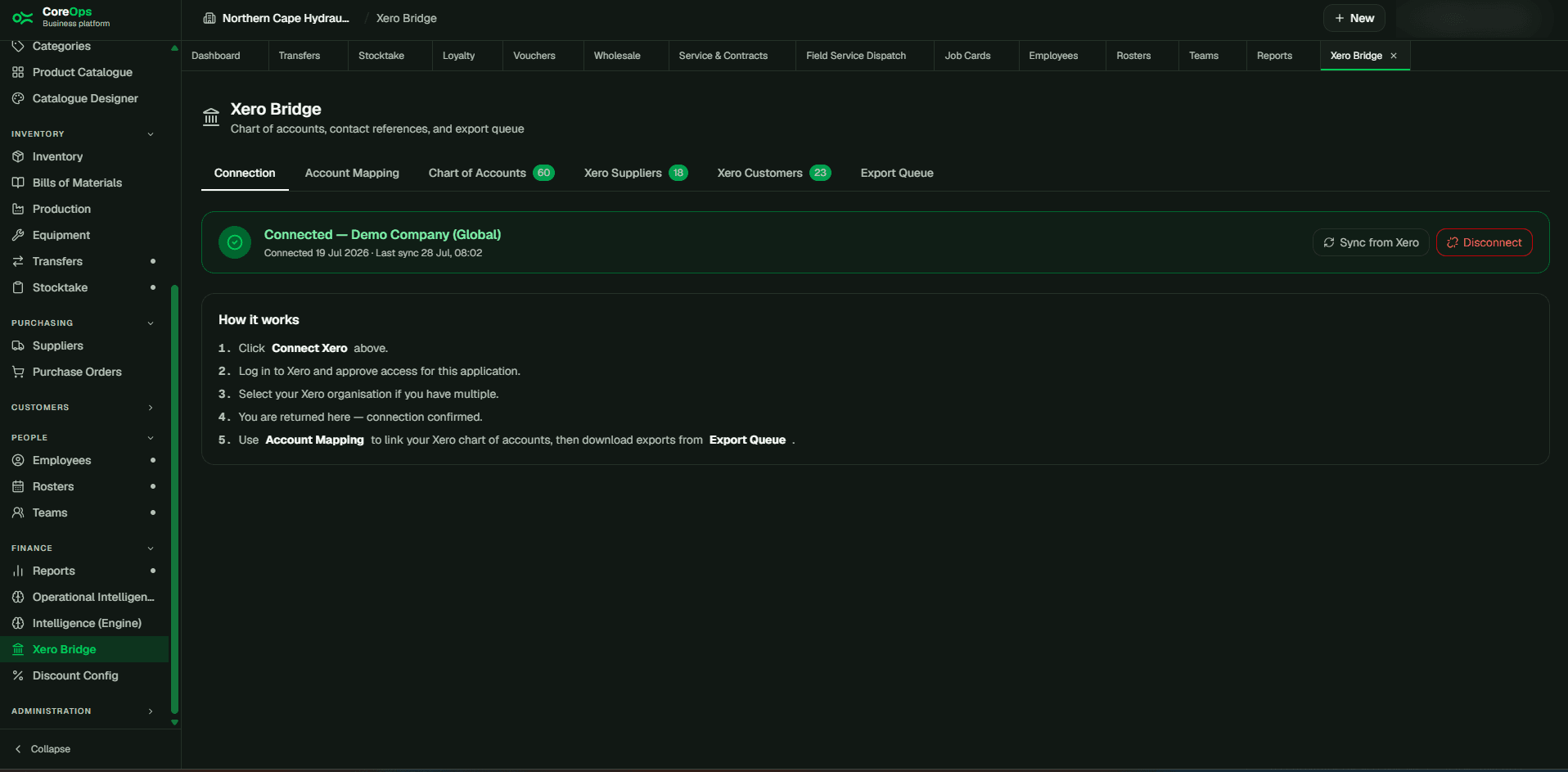Viewport: 1568px width, 772px height.
Task: Collapse the Inventory sidebar section
Action: 151,134
